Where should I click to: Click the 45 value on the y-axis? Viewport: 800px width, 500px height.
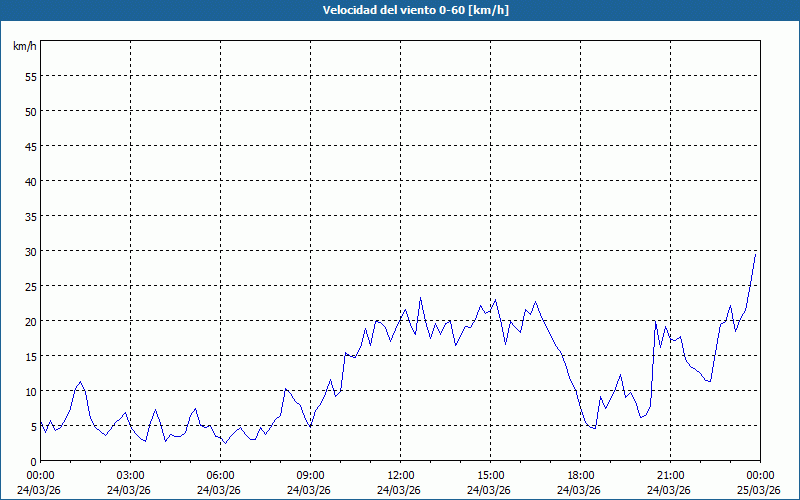[30, 146]
